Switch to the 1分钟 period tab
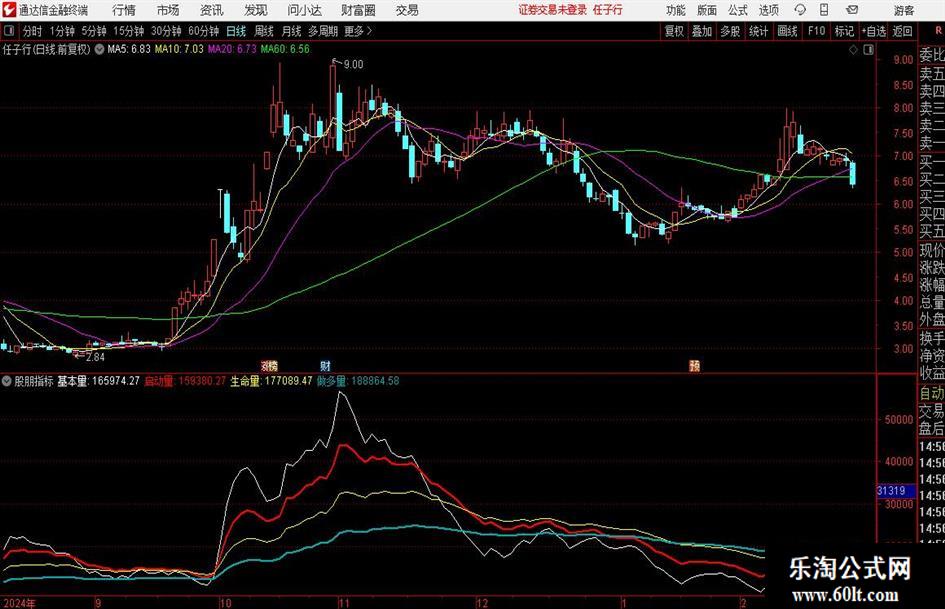This screenshot has width=945, height=609. [62, 31]
